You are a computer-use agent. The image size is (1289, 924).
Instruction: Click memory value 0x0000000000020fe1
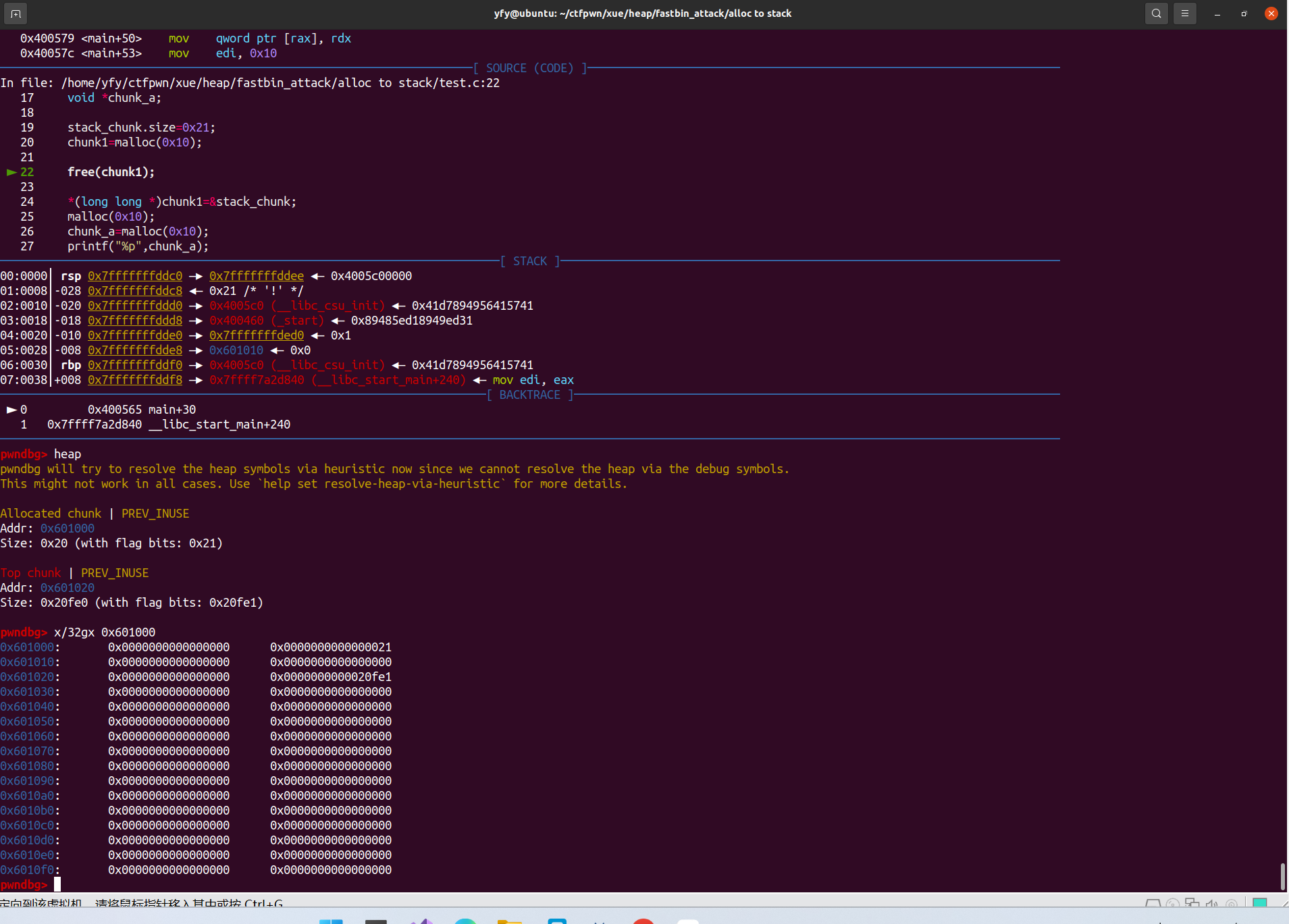click(331, 677)
